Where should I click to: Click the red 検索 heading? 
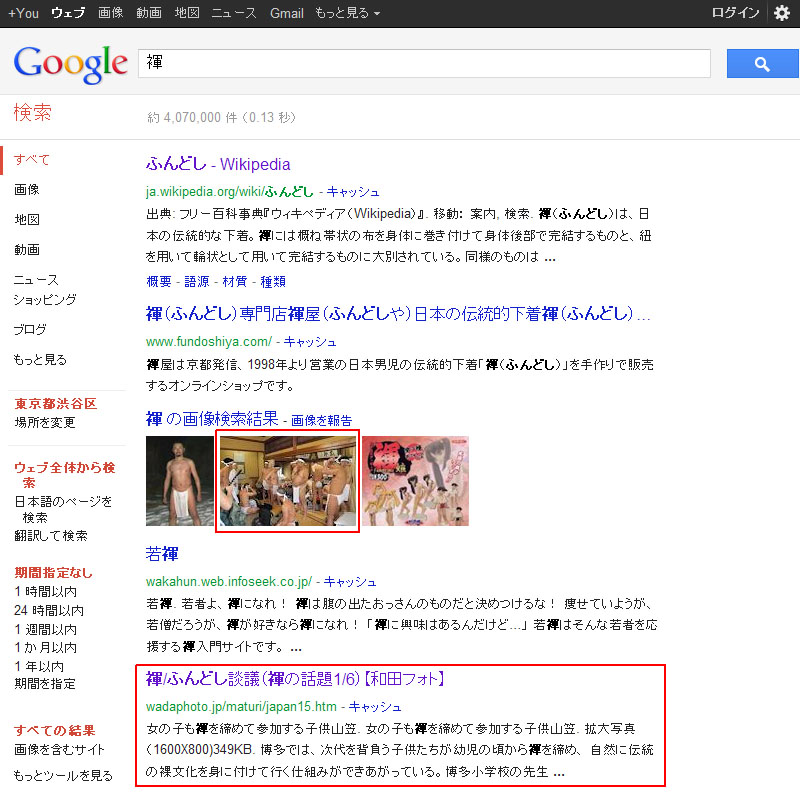tap(33, 113)
